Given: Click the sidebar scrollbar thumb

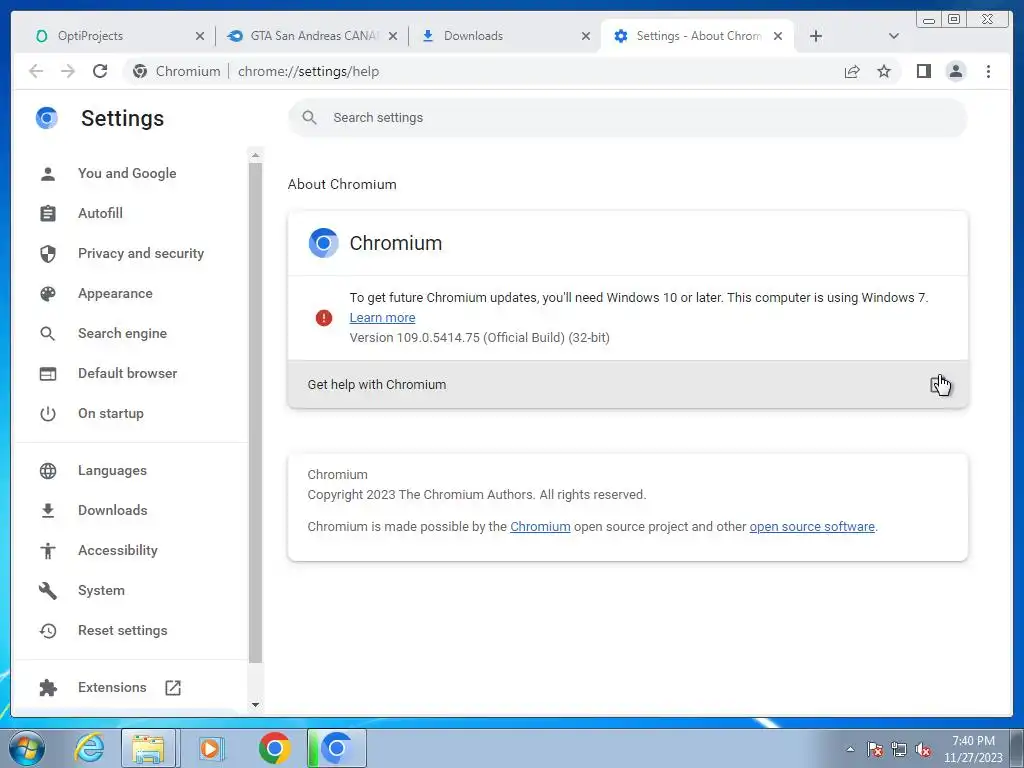Looking at the screenshot, I should click(255, 413).
